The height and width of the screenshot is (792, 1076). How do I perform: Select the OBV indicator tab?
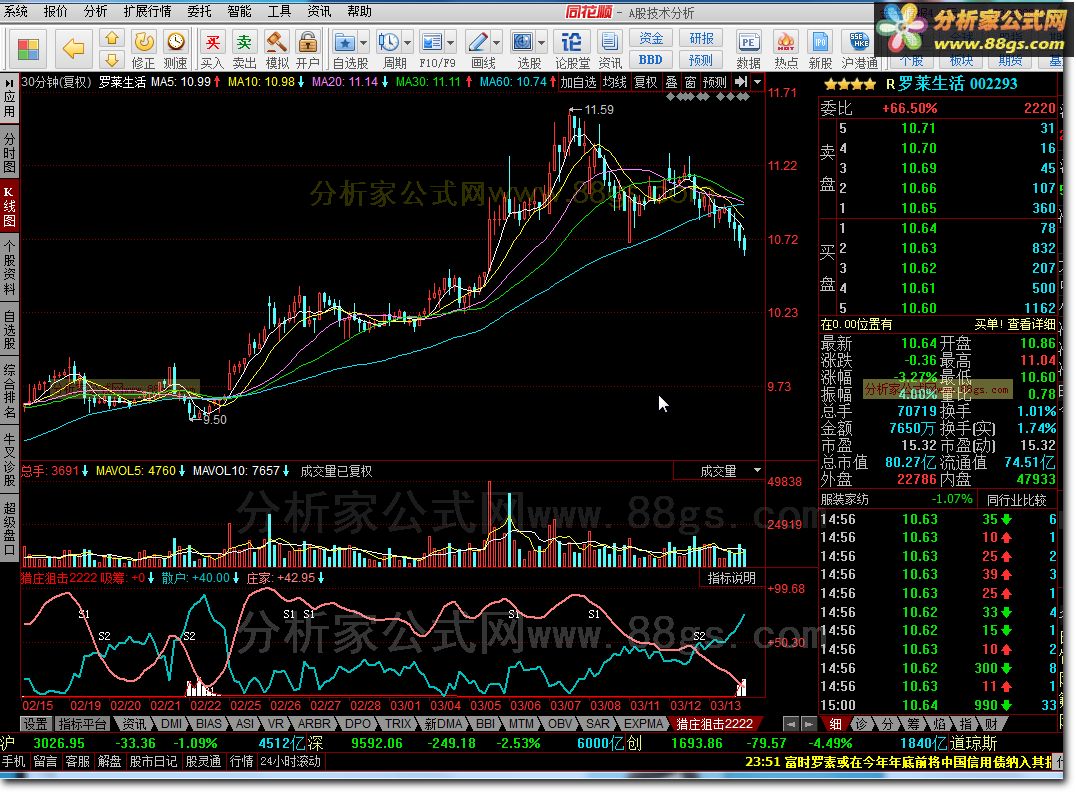(560, 723)
